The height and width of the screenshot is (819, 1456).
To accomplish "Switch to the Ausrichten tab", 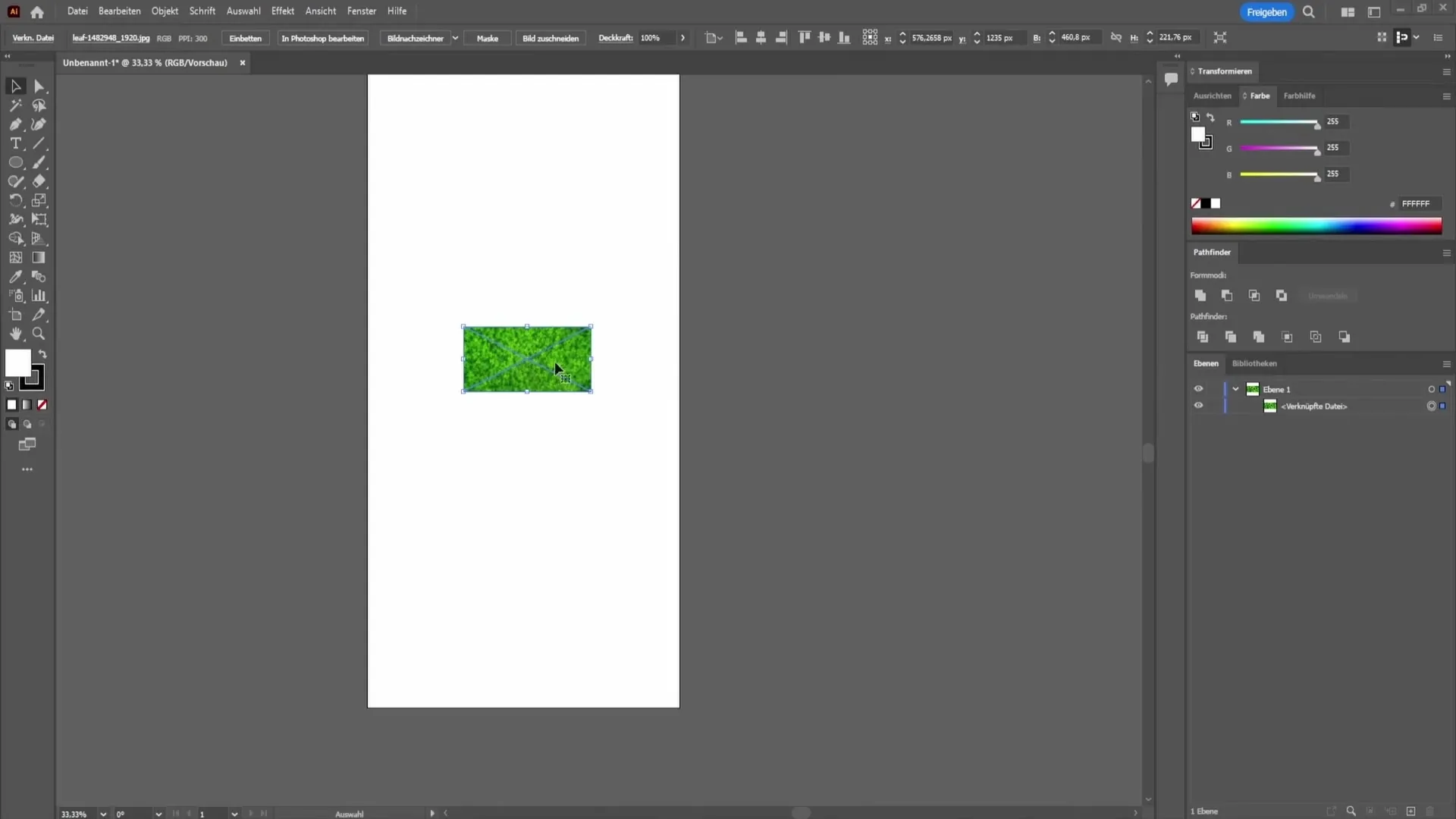I will point(1212,96).
